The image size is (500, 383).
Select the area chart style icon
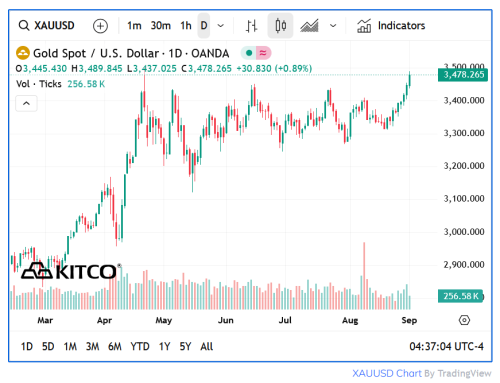[x=309, y=26]
